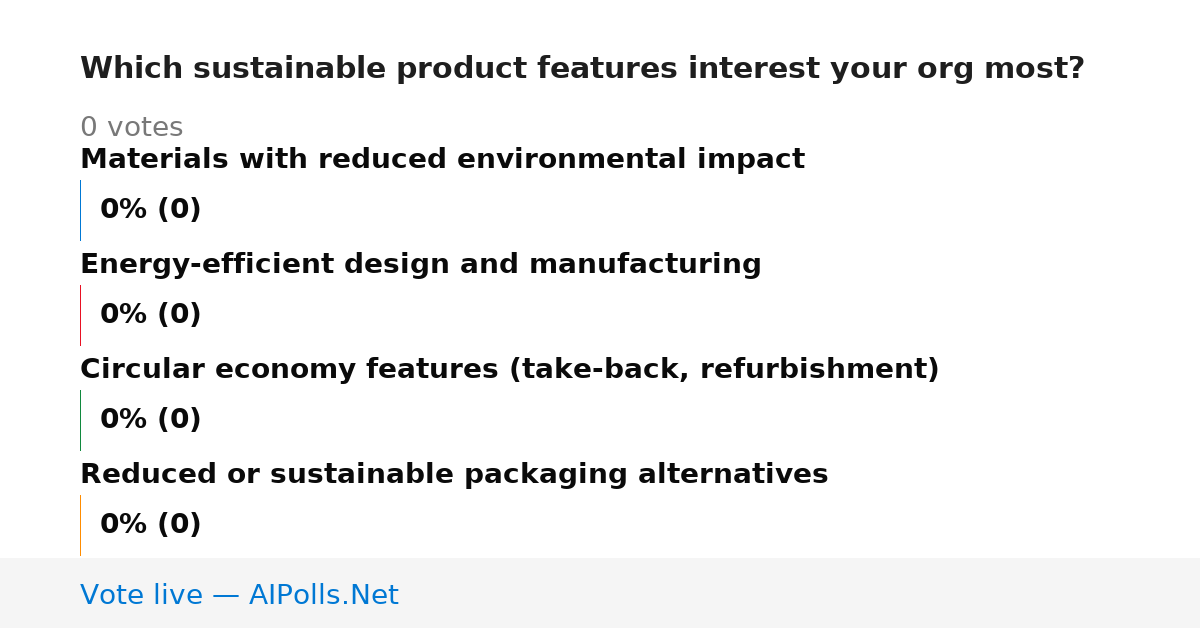Click the 0 votes counter text
The height and width of the screenshot is (628, 1200).
tap(131, 128)
